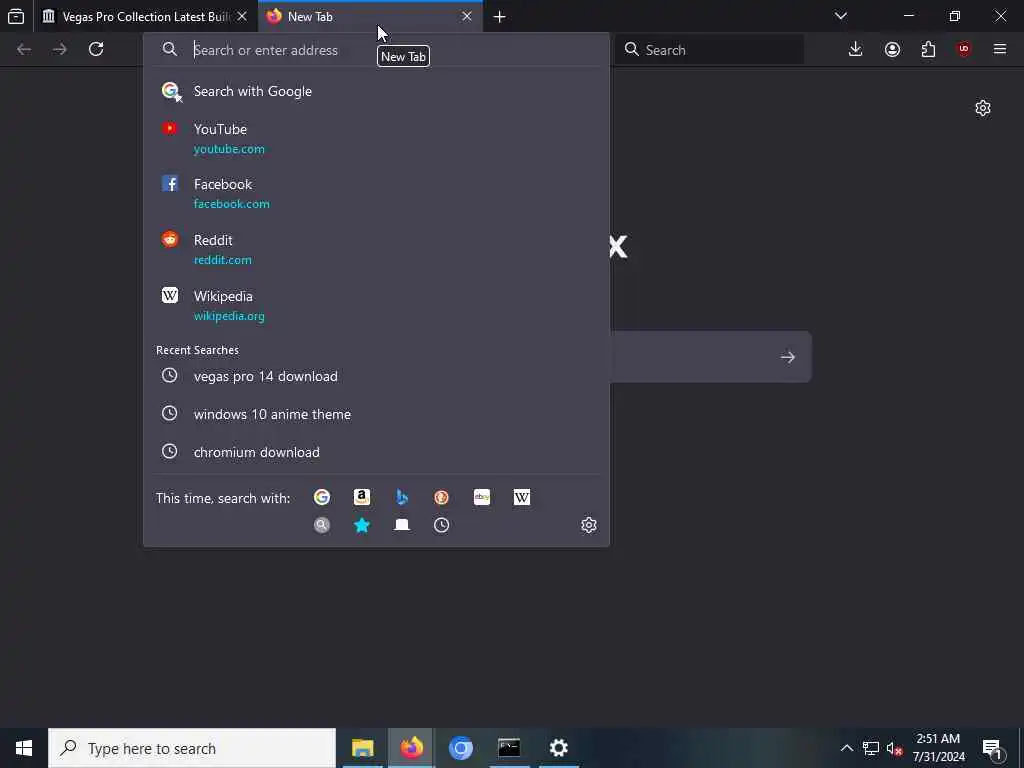1024x768 pixels.
Task: Open the Extensions puzzle icon
Action: [x=928, y=50]
